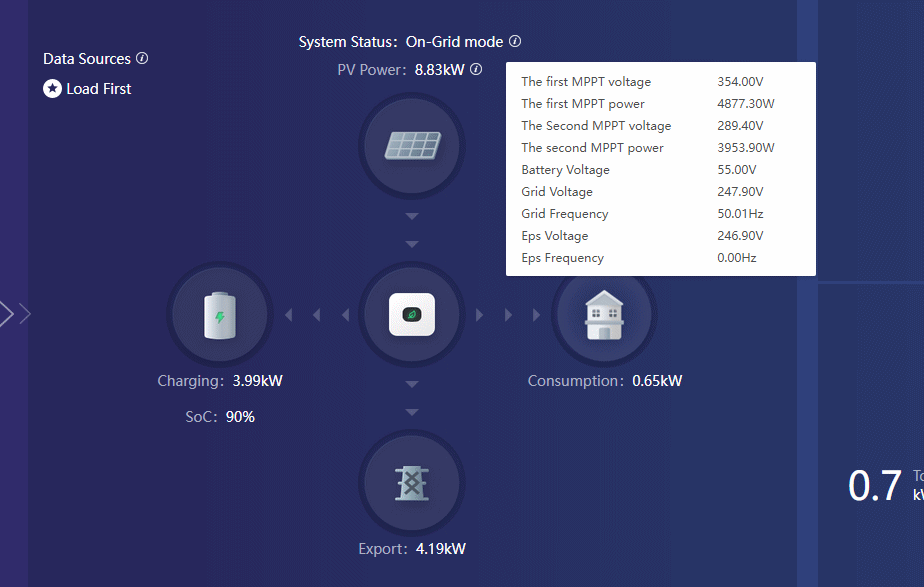Image resolution: width=924 pixels, height=587 pixels.
Task: Click the Charging 3.99kW value
Action: (x=257, y=381)
